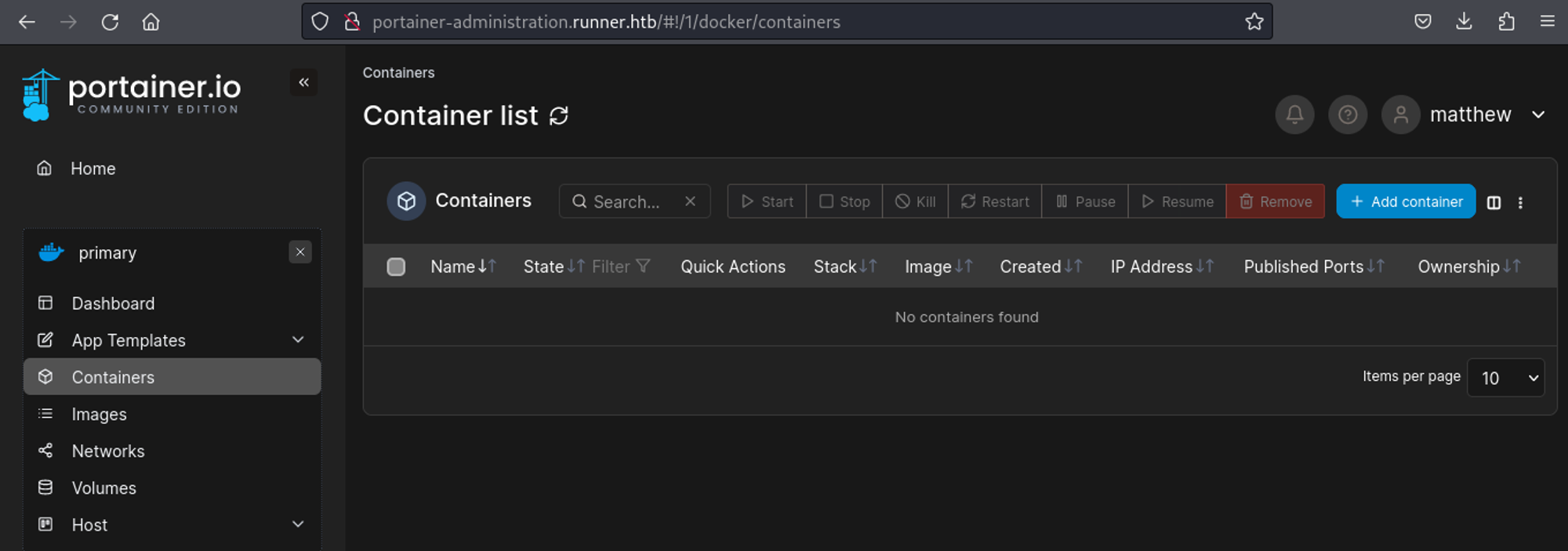Open the three-dot table options menu

pyautogui.click(x=1520, y=202)
